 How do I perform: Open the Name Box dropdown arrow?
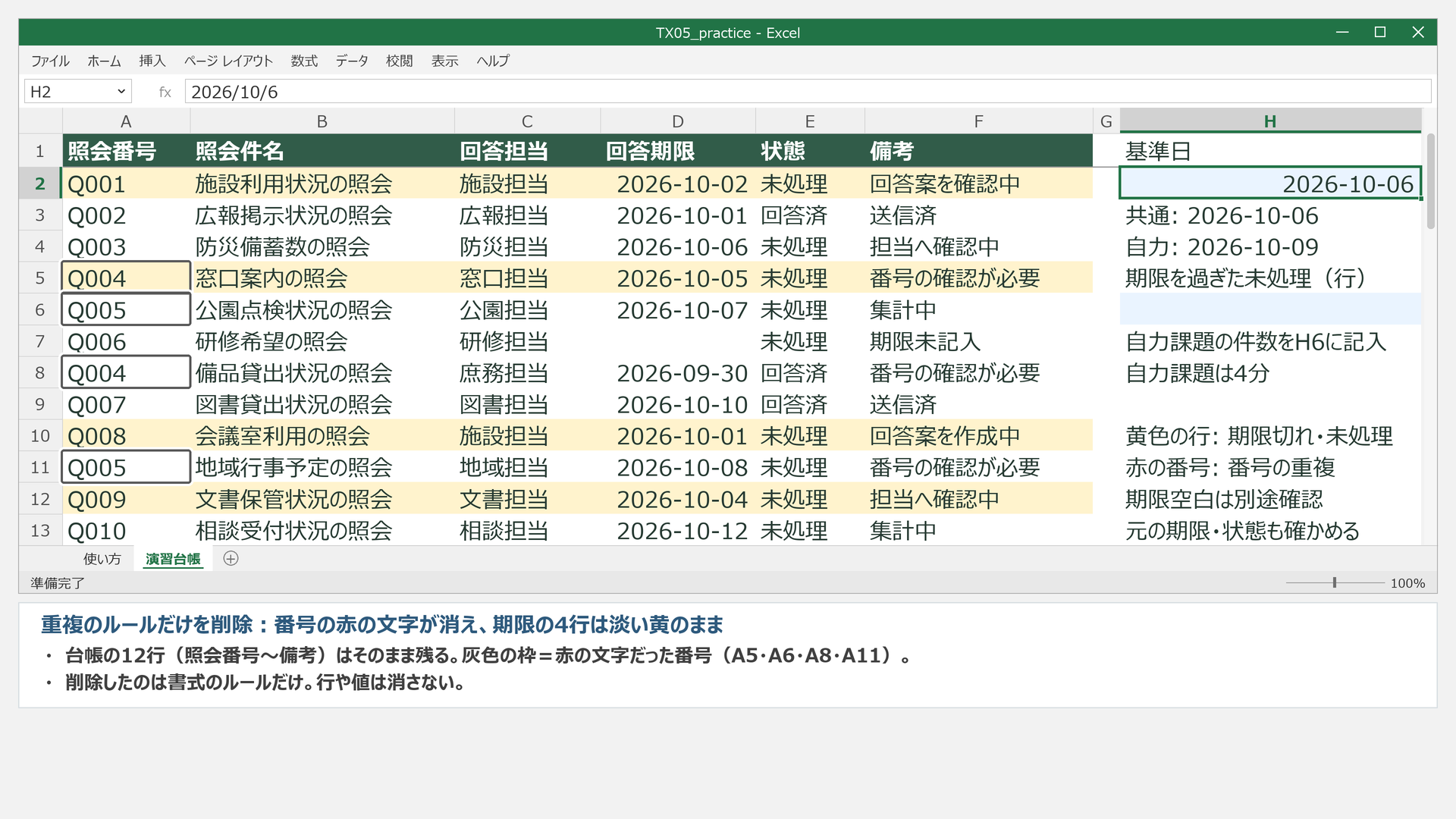121,92
